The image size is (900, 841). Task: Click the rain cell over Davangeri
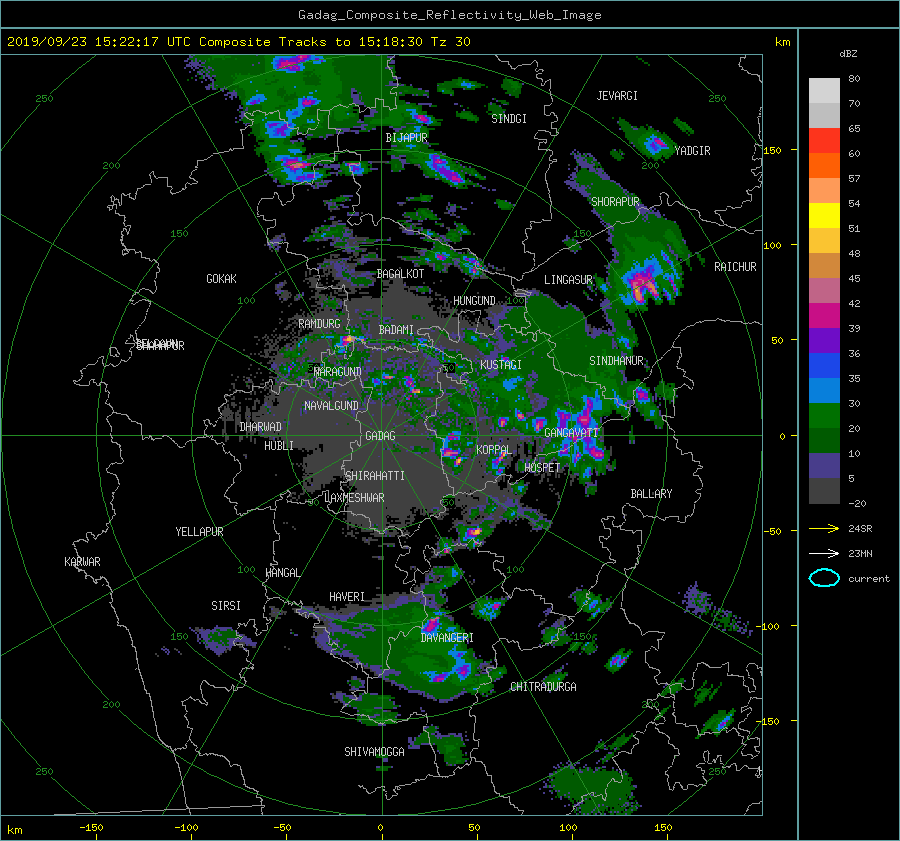point(431,625)
